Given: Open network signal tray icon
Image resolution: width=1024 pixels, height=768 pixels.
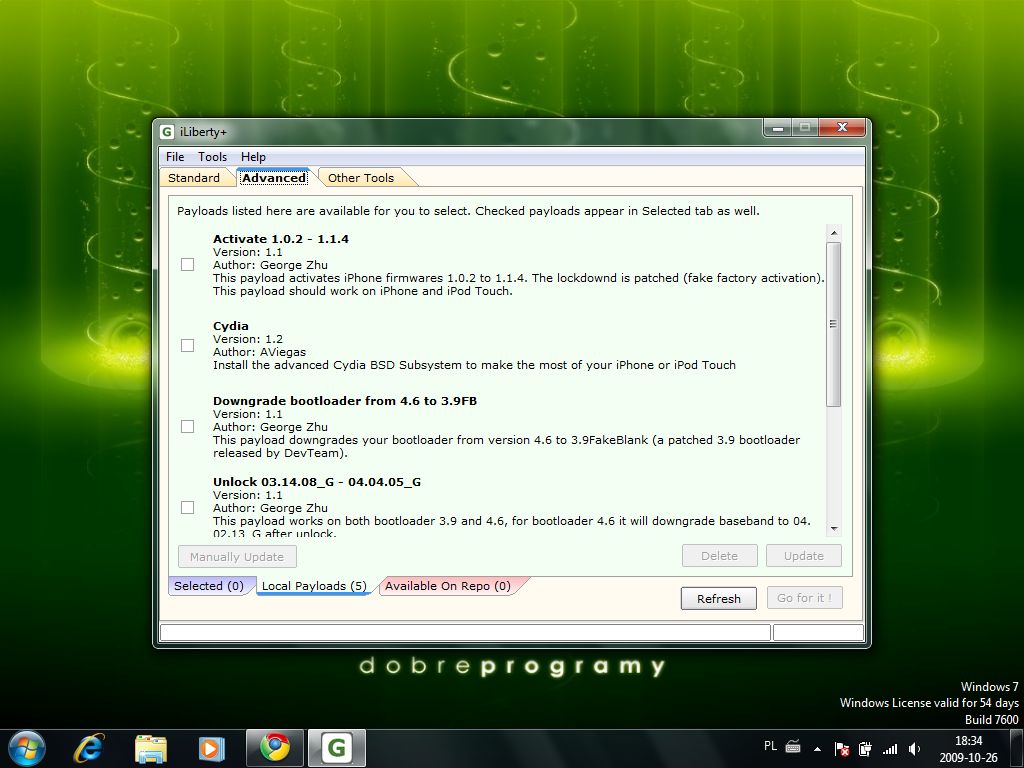Looking at the screenshot, I should click(x=889, y=748).
